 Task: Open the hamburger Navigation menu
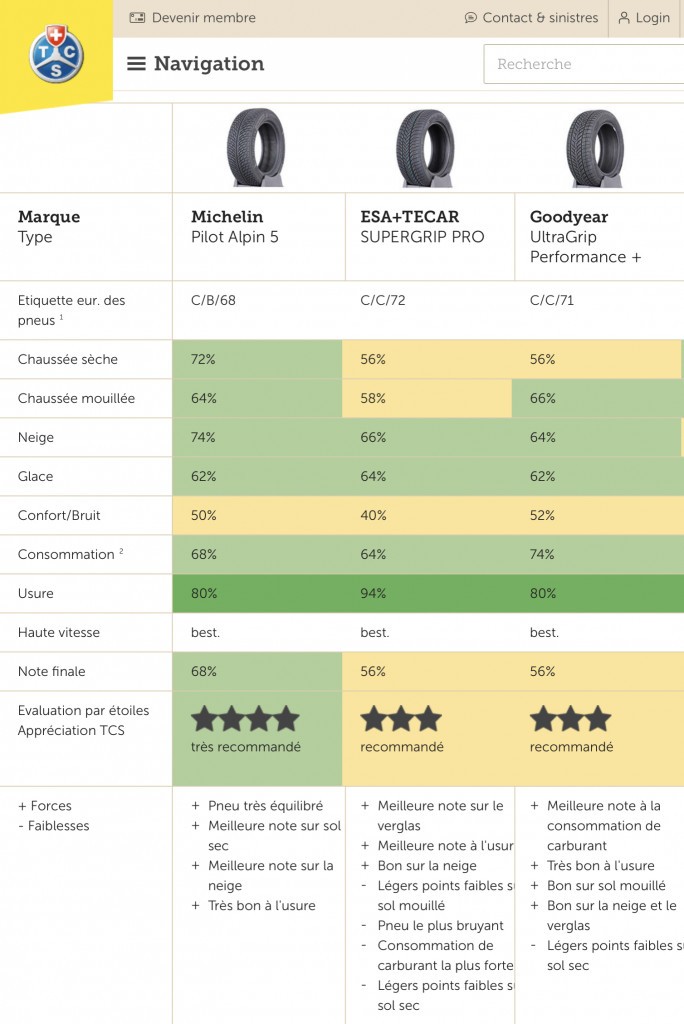pyautogui.click(x=136, y=63)
